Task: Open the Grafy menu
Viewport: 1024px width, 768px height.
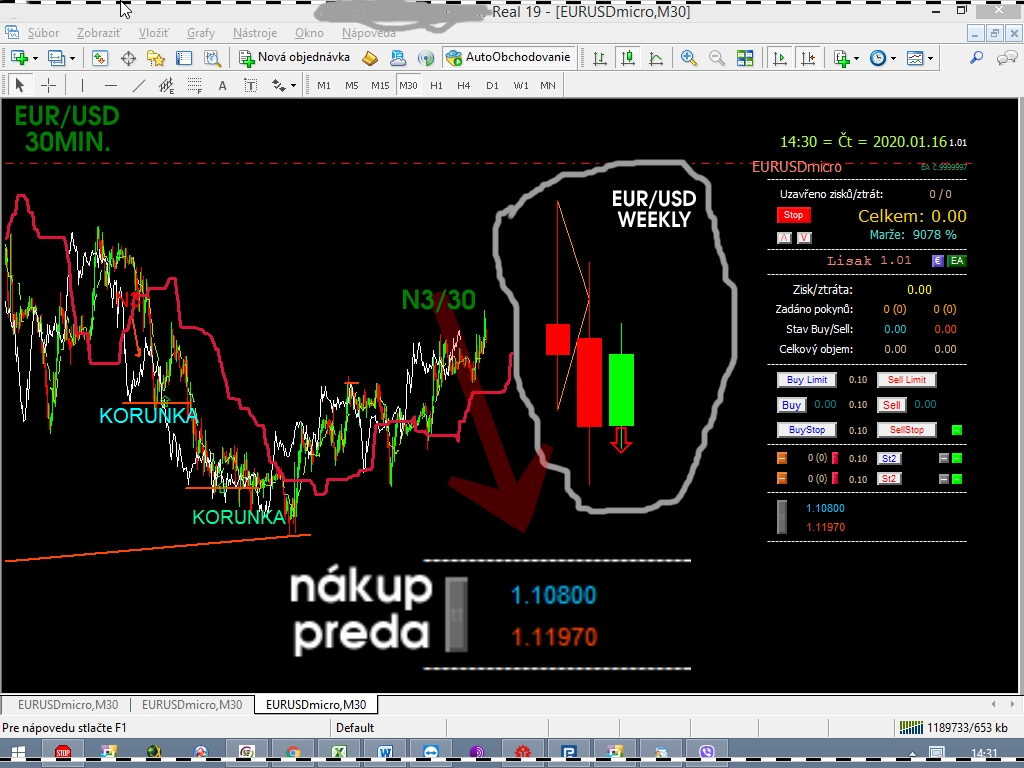Action: tap(200, 33)
